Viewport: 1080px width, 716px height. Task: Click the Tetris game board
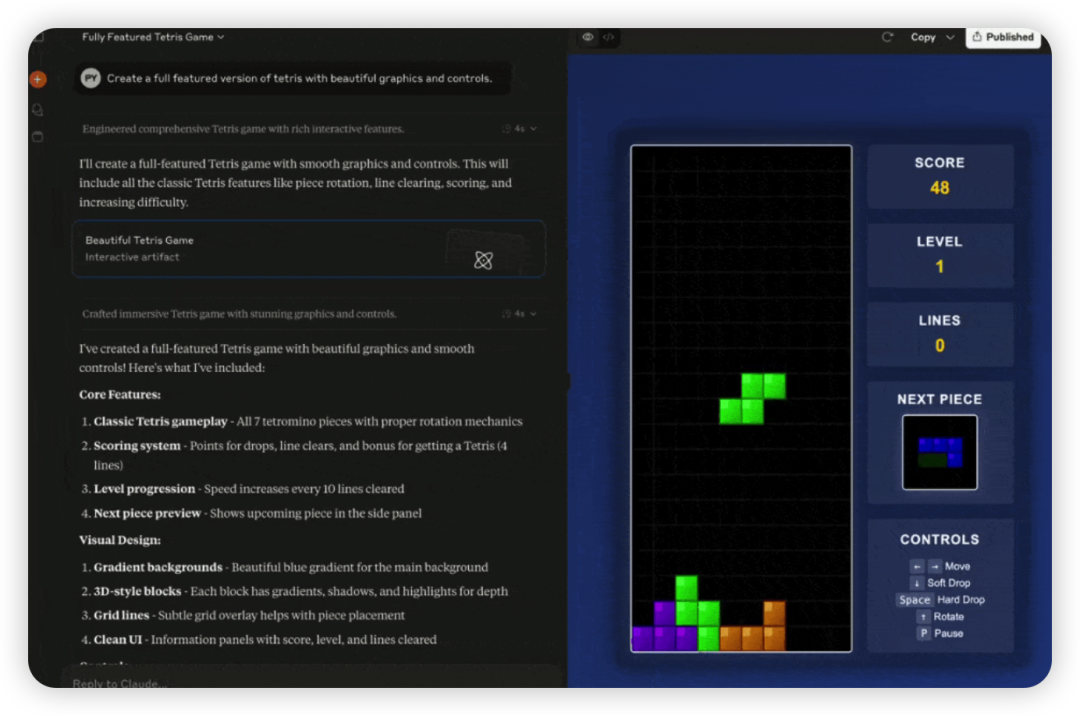click(741, 398)
